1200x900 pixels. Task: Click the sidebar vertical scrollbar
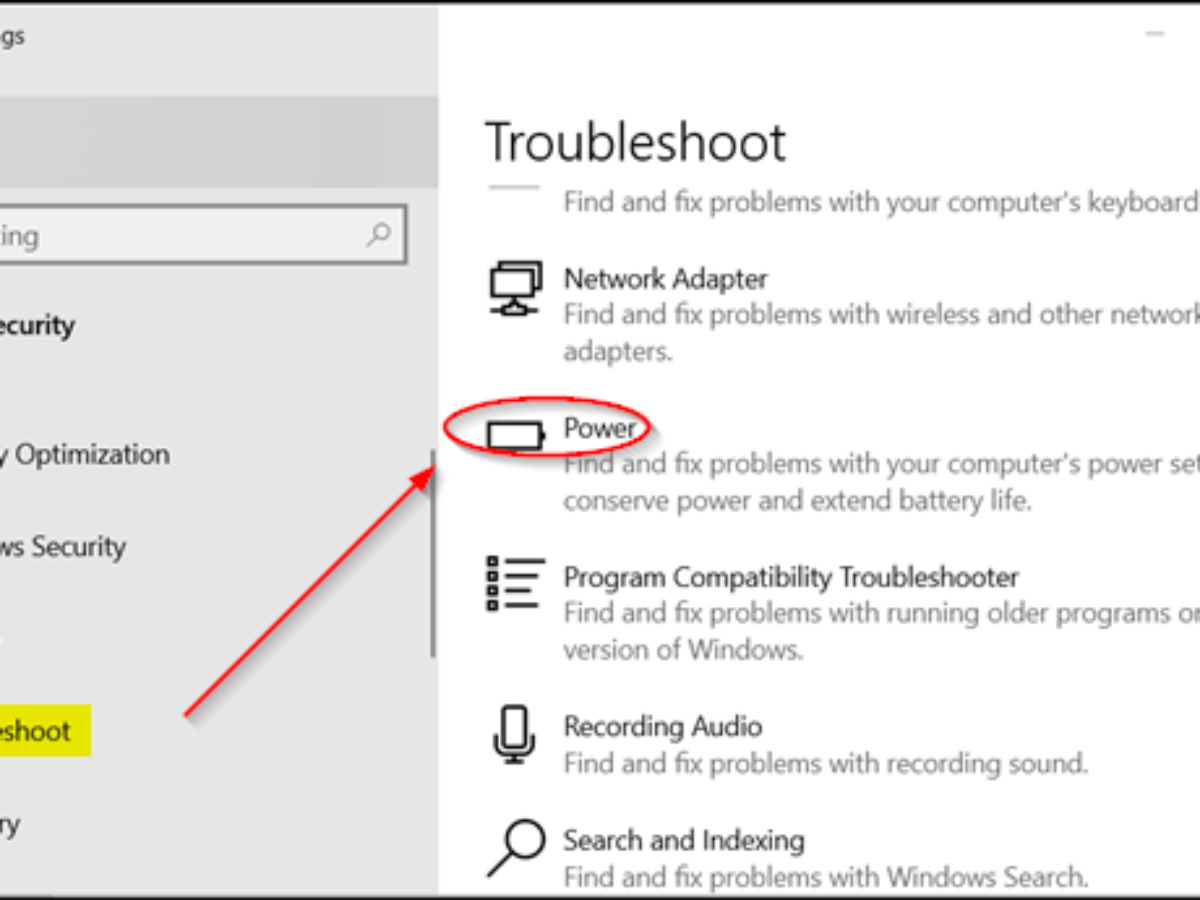coord(433,550)
